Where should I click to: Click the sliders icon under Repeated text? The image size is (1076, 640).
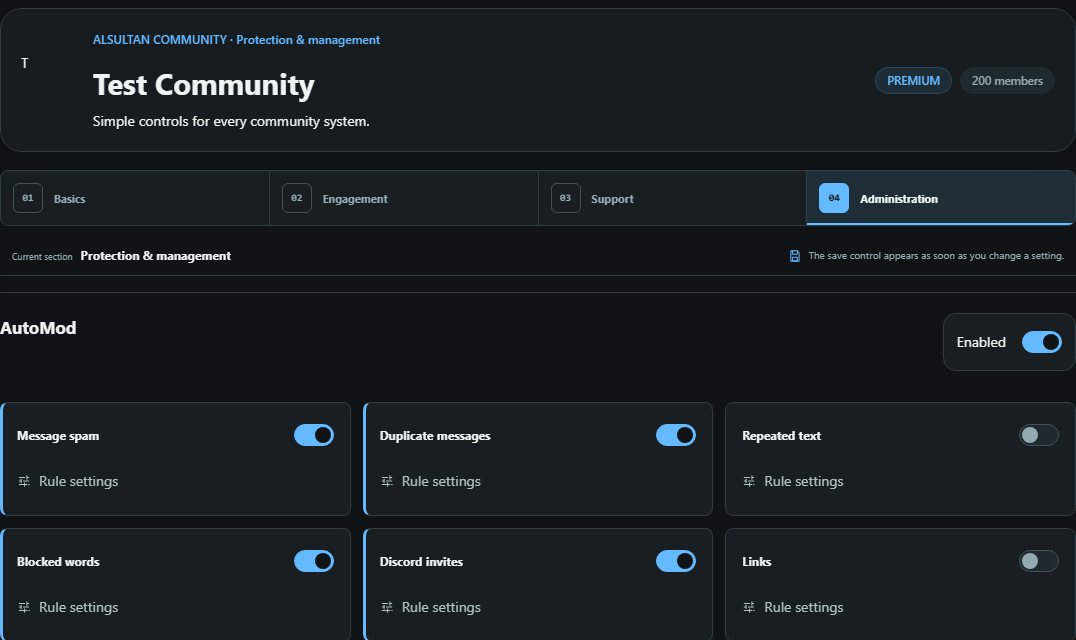click(x=749, y=482)
